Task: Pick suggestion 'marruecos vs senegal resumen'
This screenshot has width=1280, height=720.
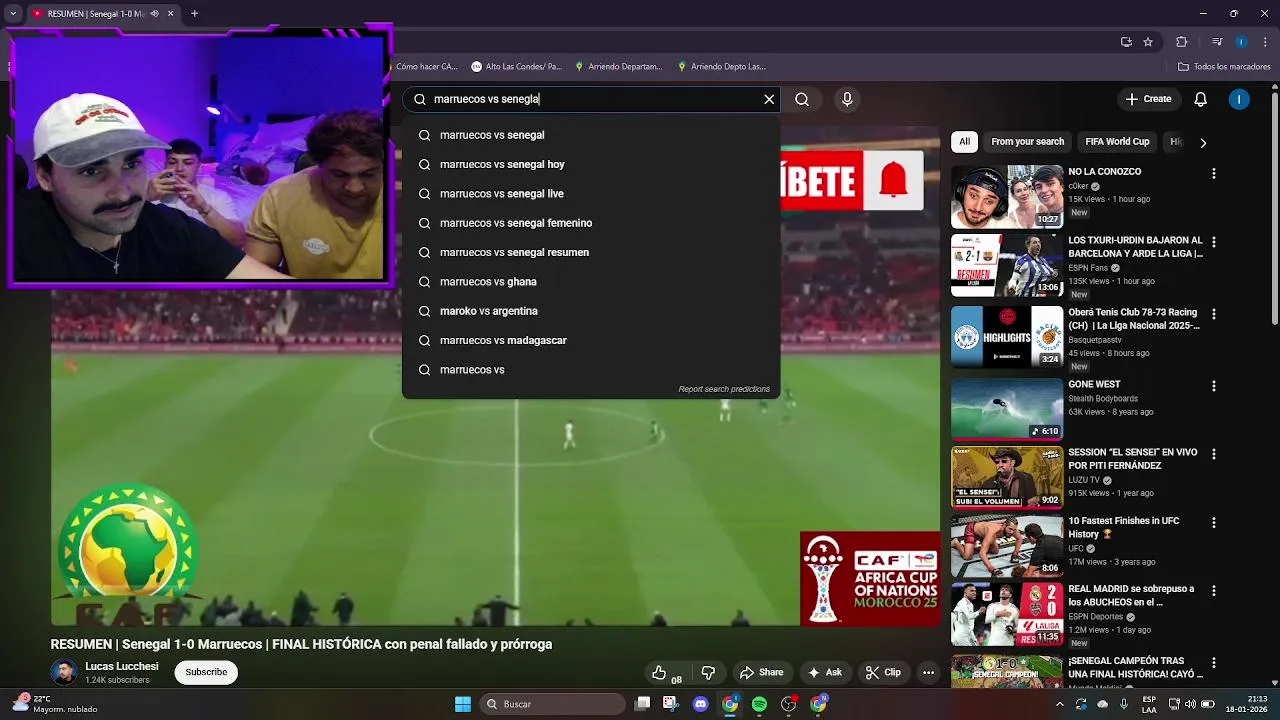Action: pos(591,252)
